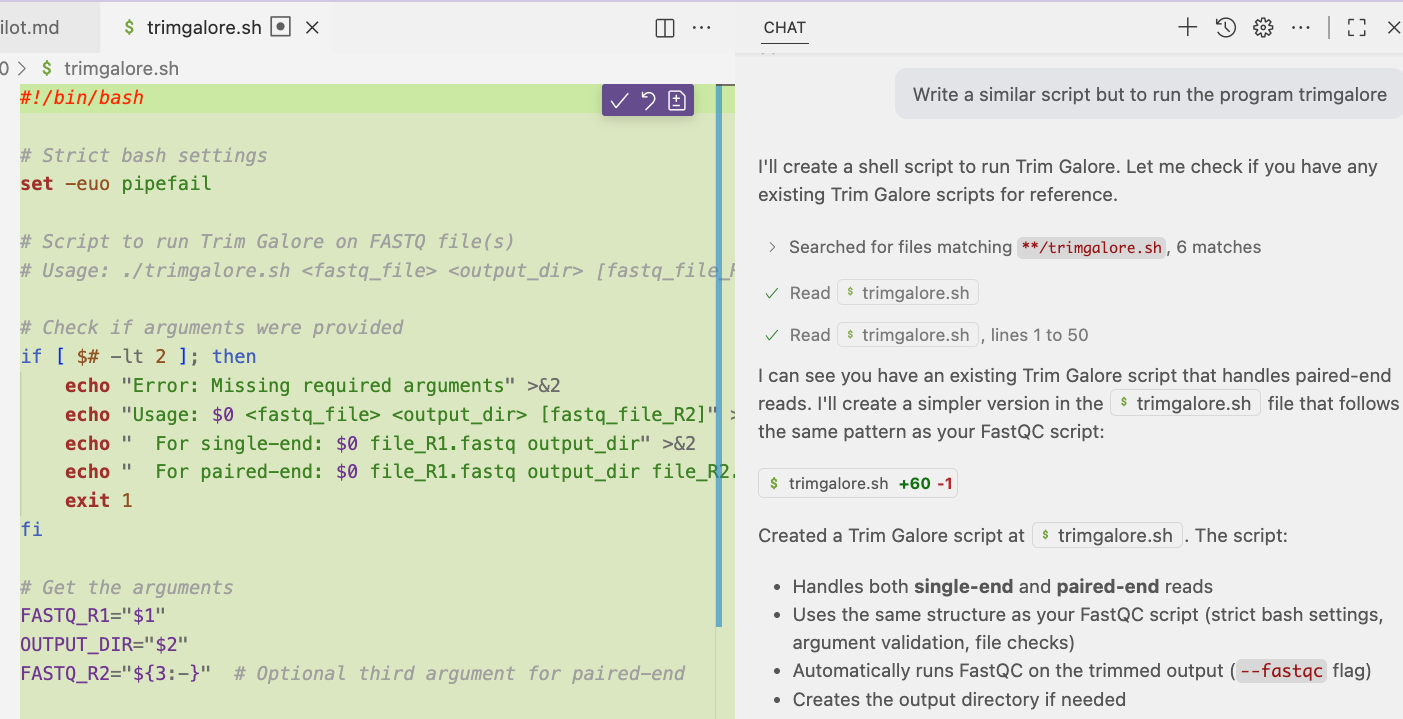Open the trimgalore.sh +60 -1 diff
The width and height of the screenshot is (1403, 719).
(857, 483)
